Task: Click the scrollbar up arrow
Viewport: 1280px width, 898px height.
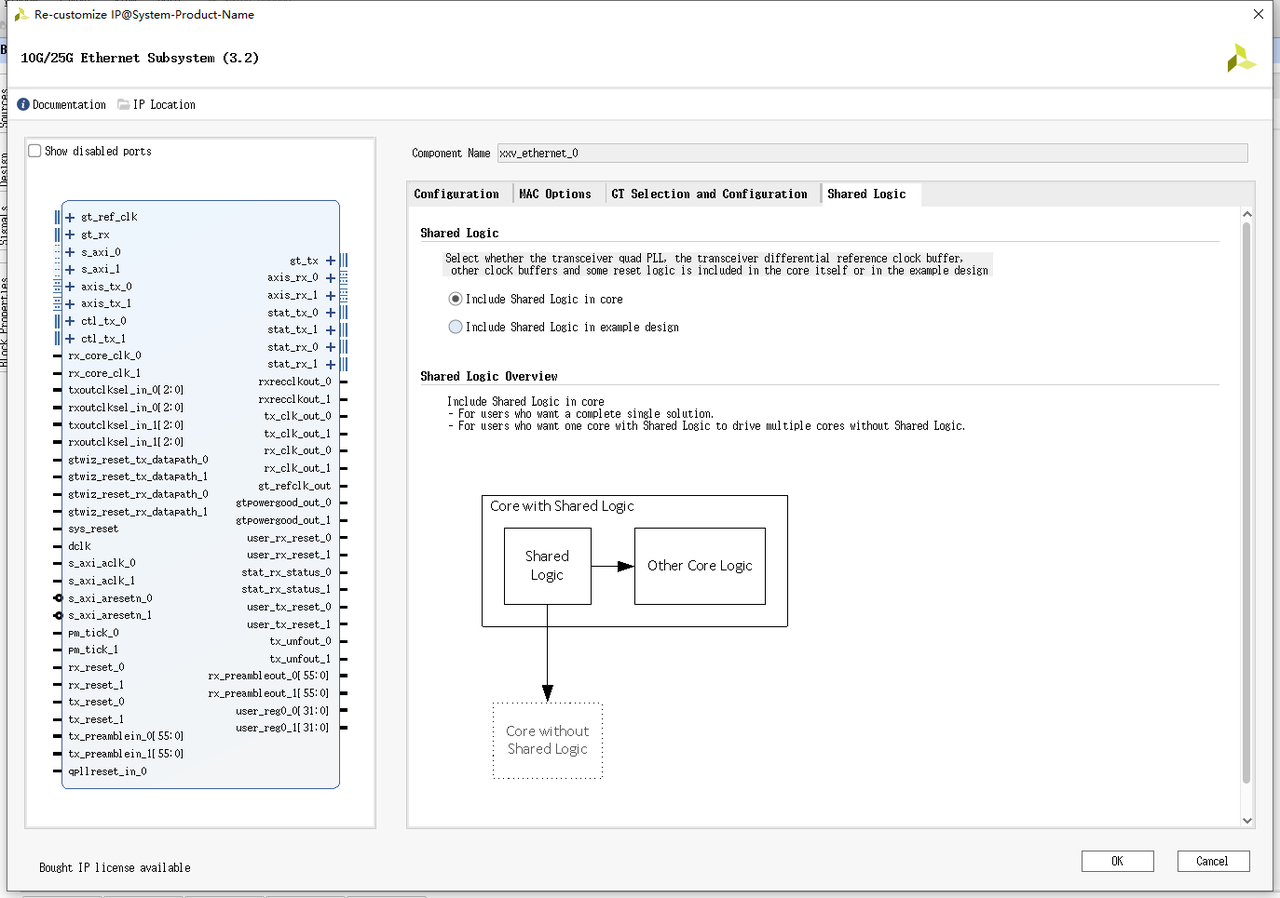Action: click(1247, 213)
